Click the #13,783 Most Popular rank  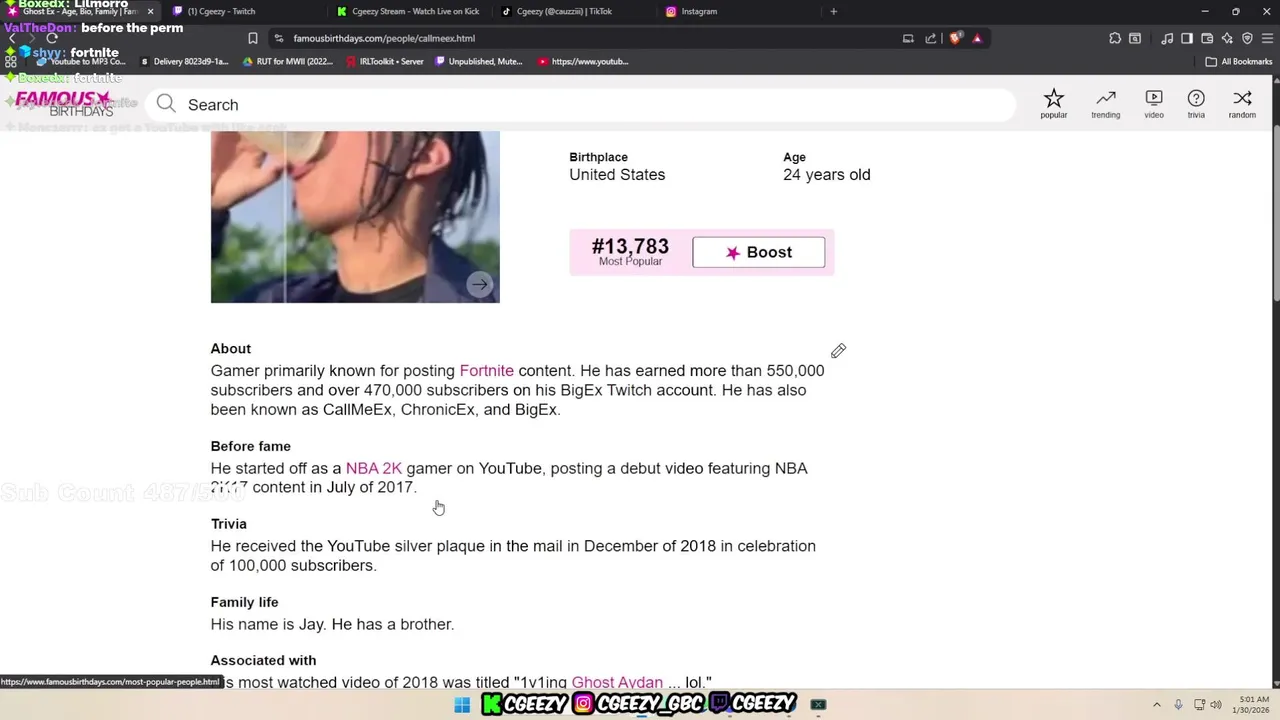(x=630, y=252)
